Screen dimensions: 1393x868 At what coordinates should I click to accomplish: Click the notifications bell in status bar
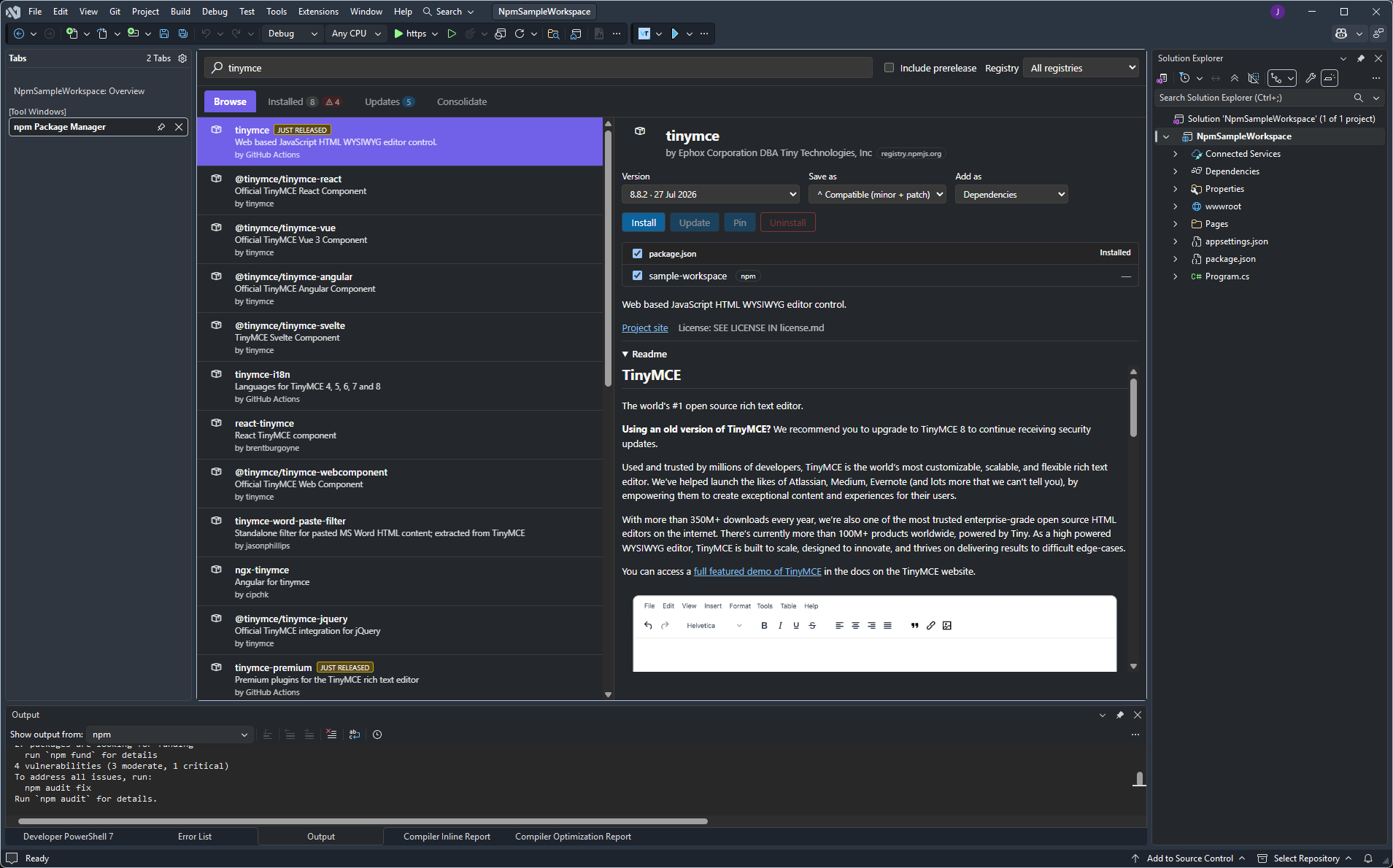(1368, 859)
